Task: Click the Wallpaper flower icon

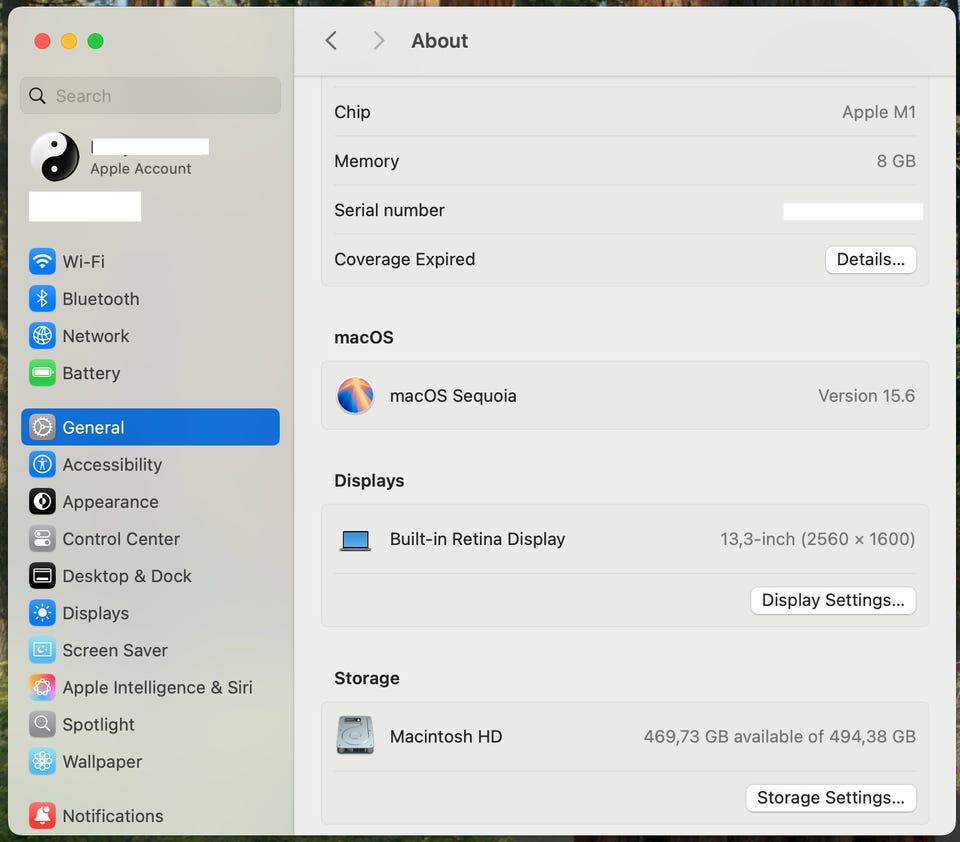Action: pos(42,761)
